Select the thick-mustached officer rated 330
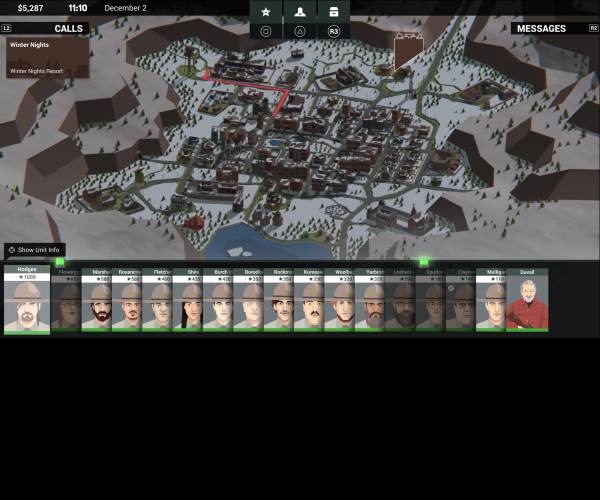This screenshot has height=500, width=600. 309,300
